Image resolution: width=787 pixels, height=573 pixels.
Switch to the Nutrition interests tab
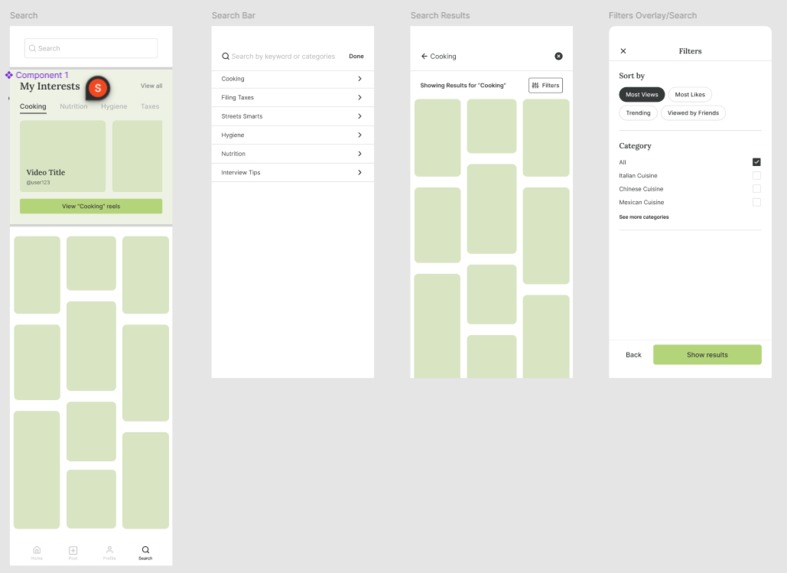pos(73,106)
